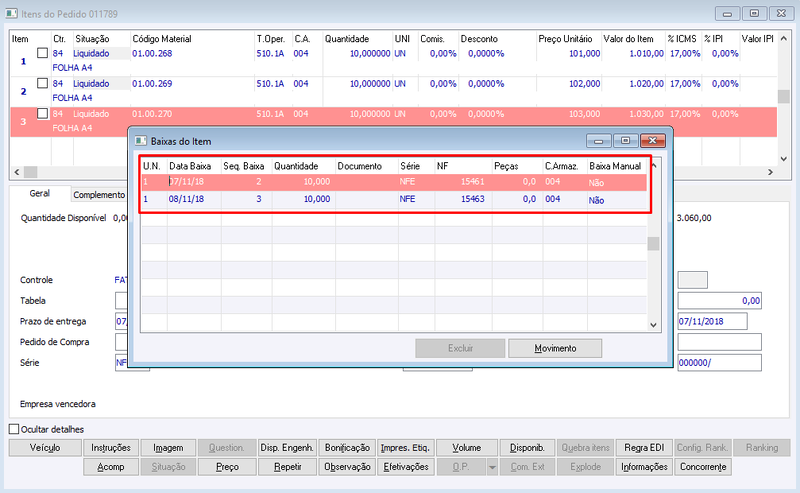Check the checkbox for item 1
Viewport: 800px width, 493px height.
pos(42,53)
